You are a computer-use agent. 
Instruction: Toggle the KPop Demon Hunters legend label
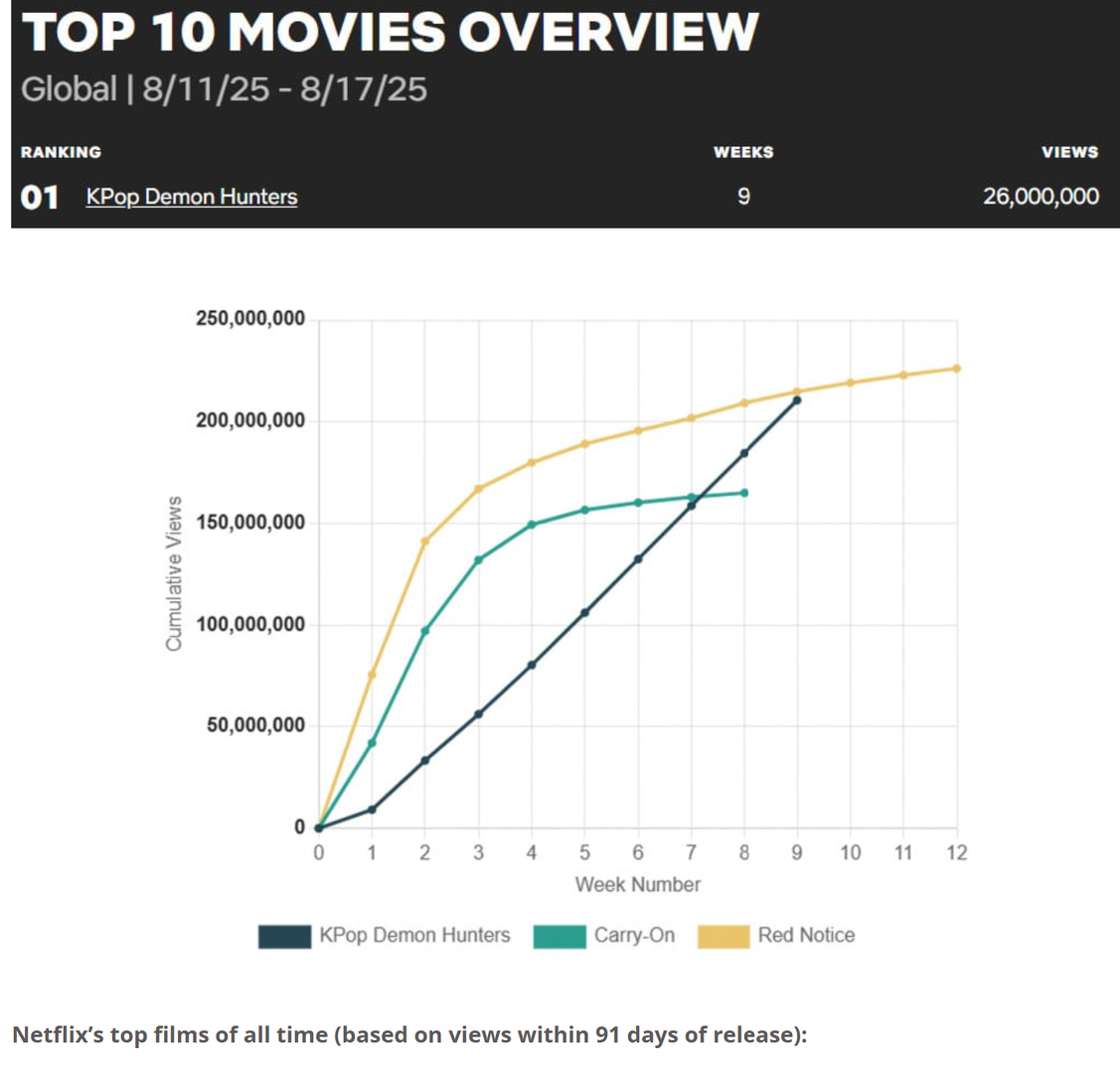(414, 935)
